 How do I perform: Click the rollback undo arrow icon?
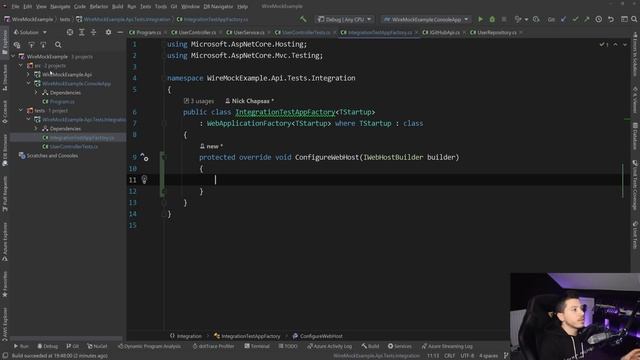(611, 19)
